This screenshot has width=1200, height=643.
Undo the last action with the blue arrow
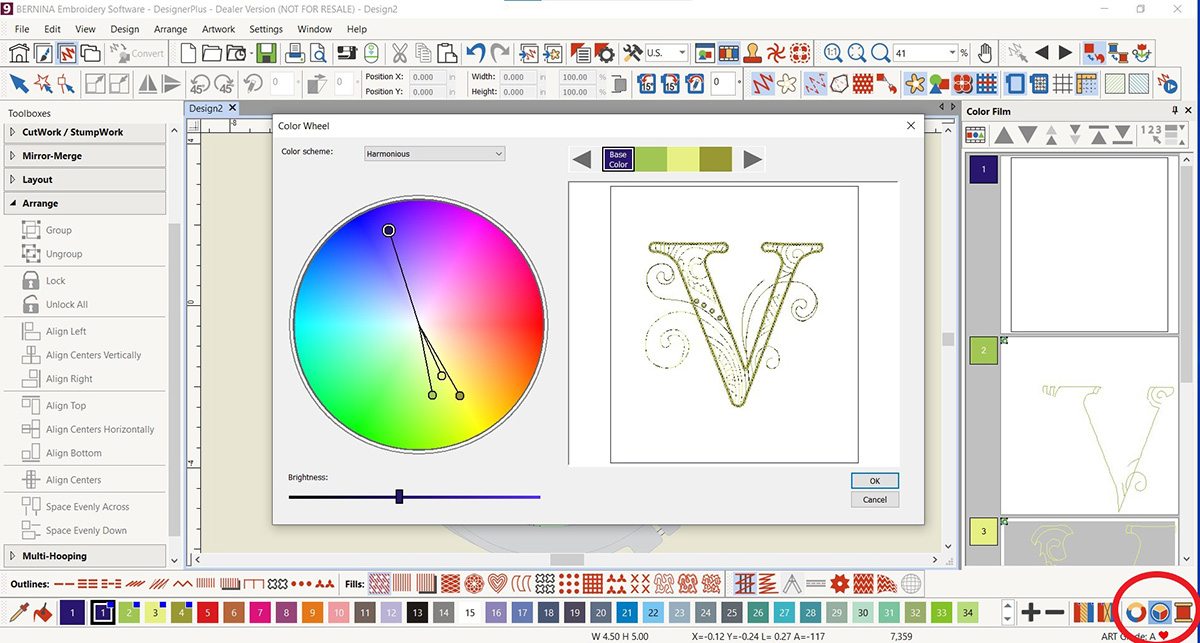[476, 52]
